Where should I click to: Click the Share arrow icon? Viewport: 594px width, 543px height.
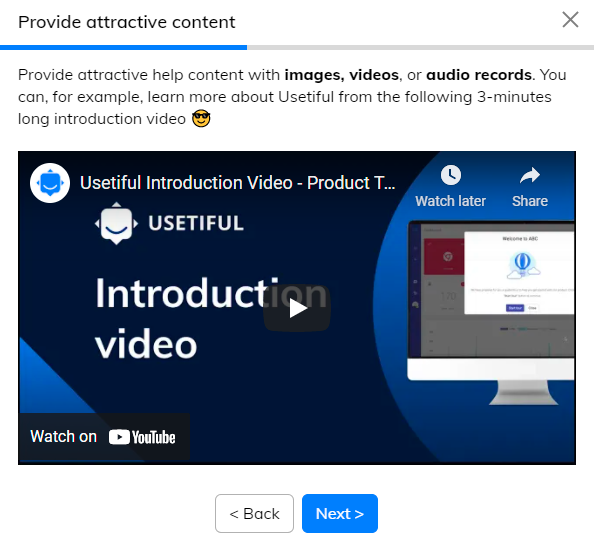pyautogui.click(x=530, y=175)
